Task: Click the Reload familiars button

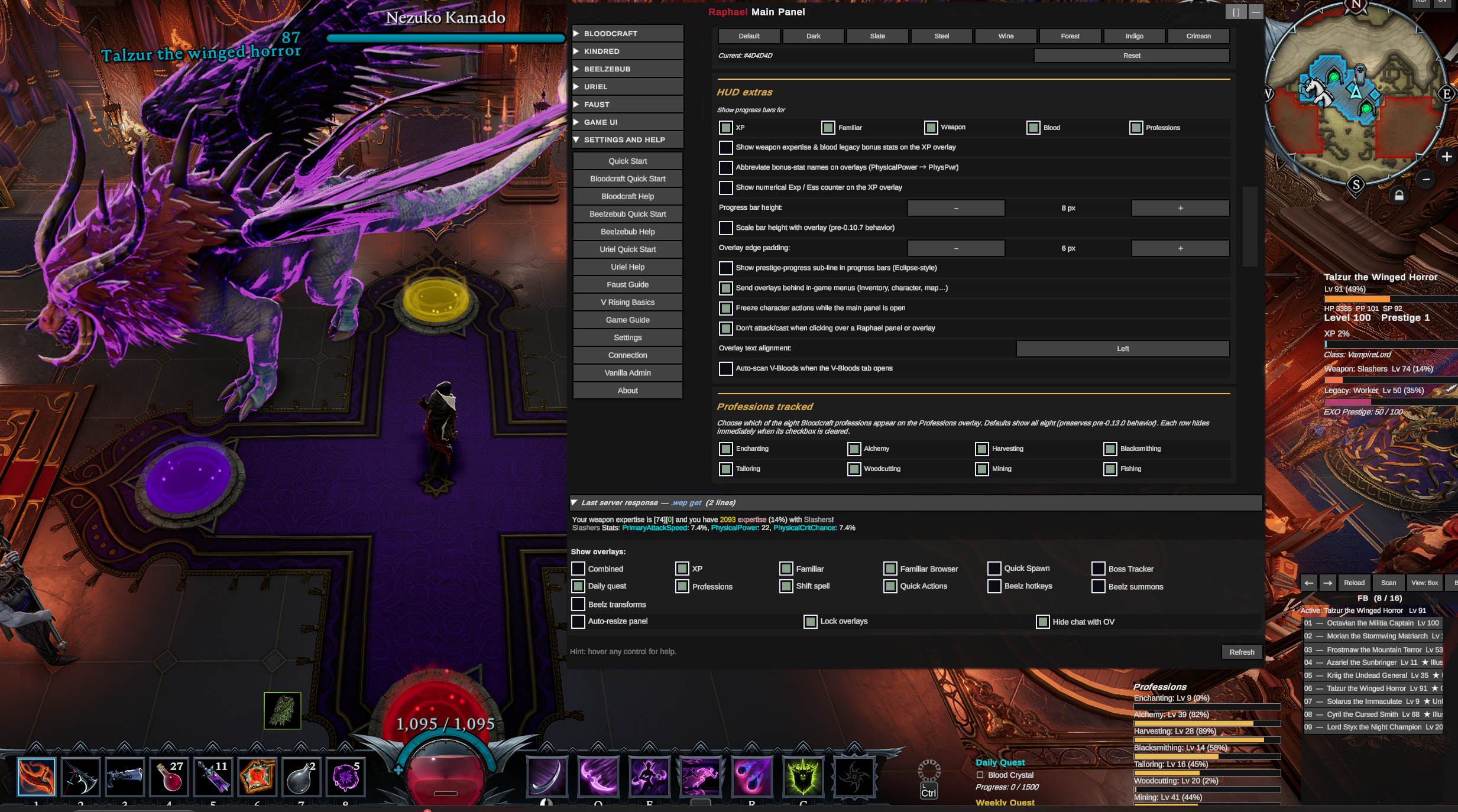Action: click(x=1354, y=583)
